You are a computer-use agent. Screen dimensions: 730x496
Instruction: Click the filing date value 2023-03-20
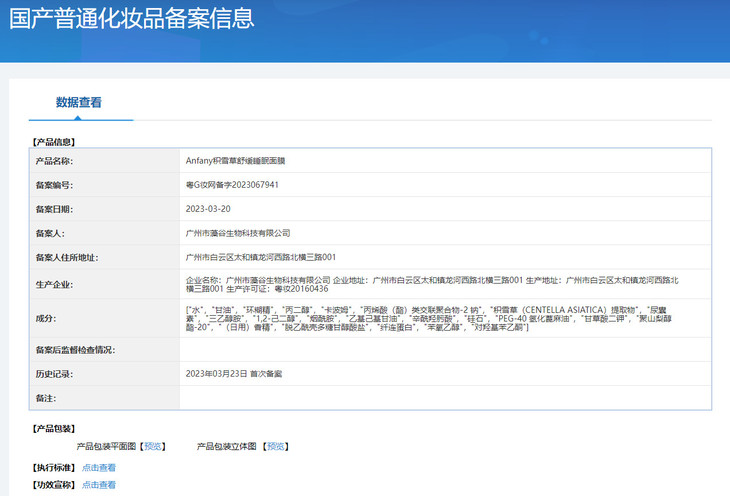coord(208,209)
